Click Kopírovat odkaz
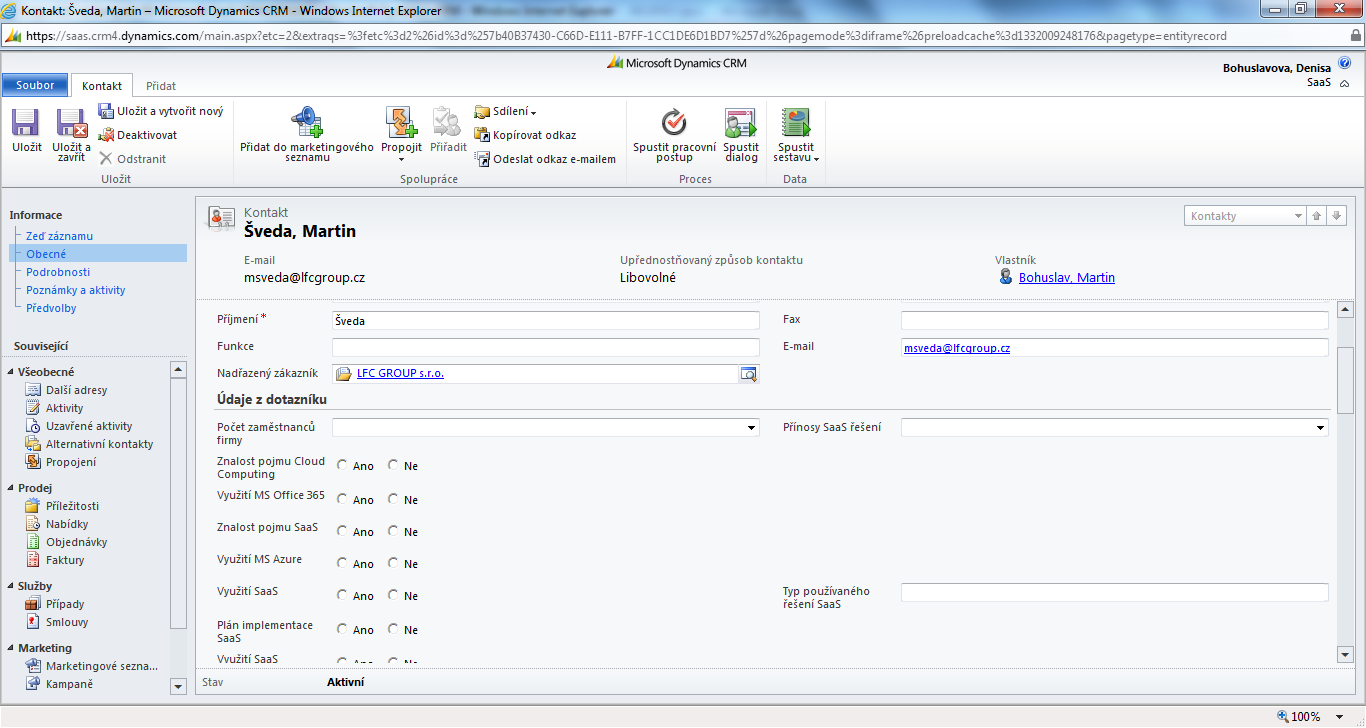The height and width of the screenshot is (728, 1366). pyautogui.click(x=525, y=135)
